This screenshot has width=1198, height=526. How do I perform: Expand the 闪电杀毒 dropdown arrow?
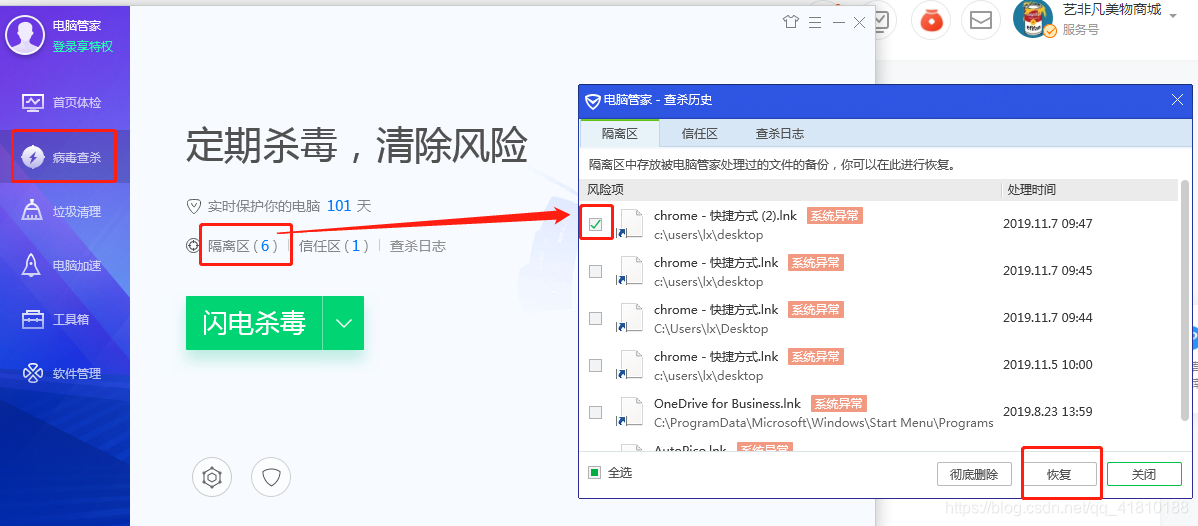(x=344, y=323)
